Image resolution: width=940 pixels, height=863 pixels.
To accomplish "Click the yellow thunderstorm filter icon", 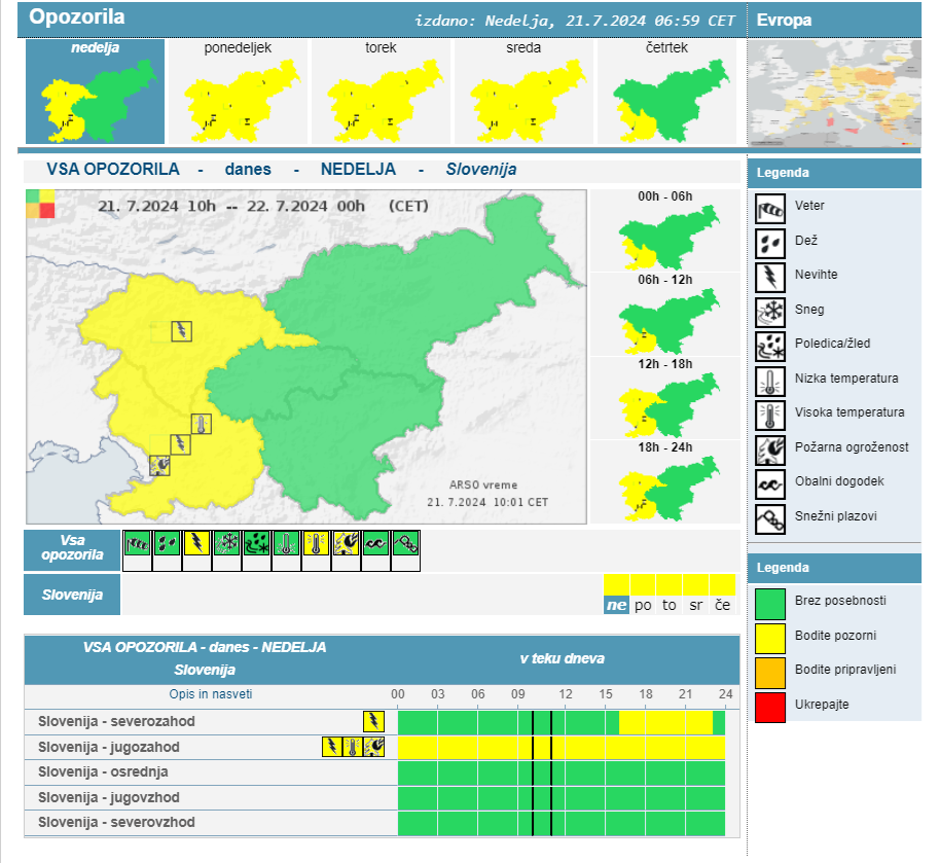I will 197,544.
